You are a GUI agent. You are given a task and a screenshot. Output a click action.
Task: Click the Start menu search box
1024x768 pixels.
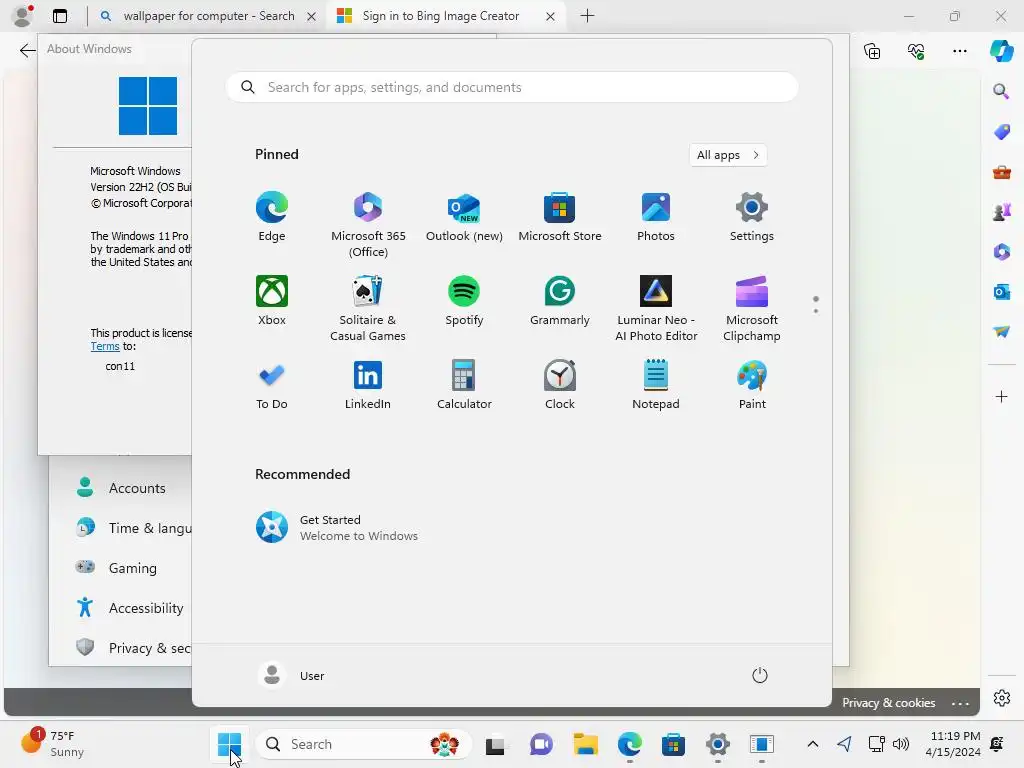(512, 88)
